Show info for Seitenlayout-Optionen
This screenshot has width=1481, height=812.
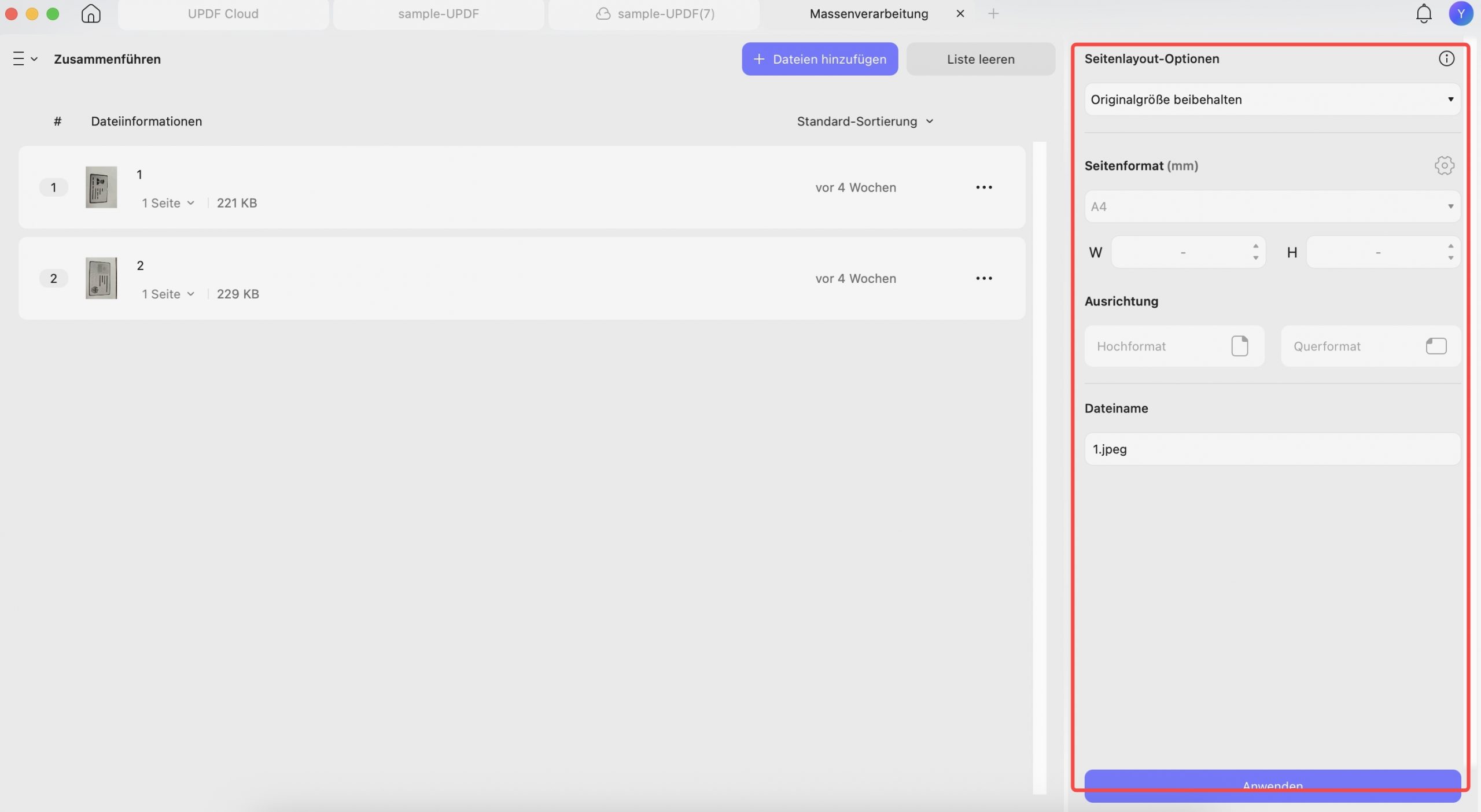[x=1446, y=58]
